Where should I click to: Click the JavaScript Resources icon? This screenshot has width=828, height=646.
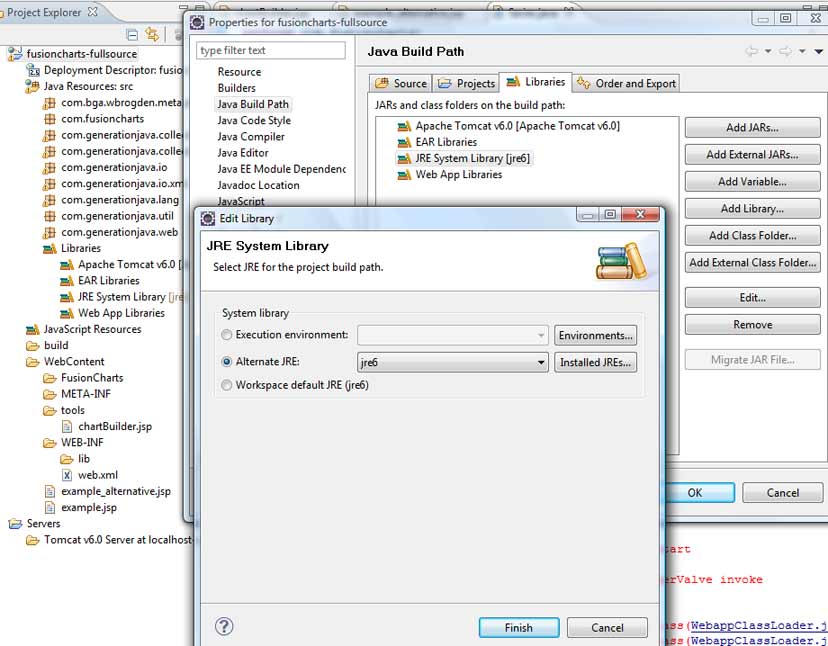pyautogui.click(x=33, y=330)
